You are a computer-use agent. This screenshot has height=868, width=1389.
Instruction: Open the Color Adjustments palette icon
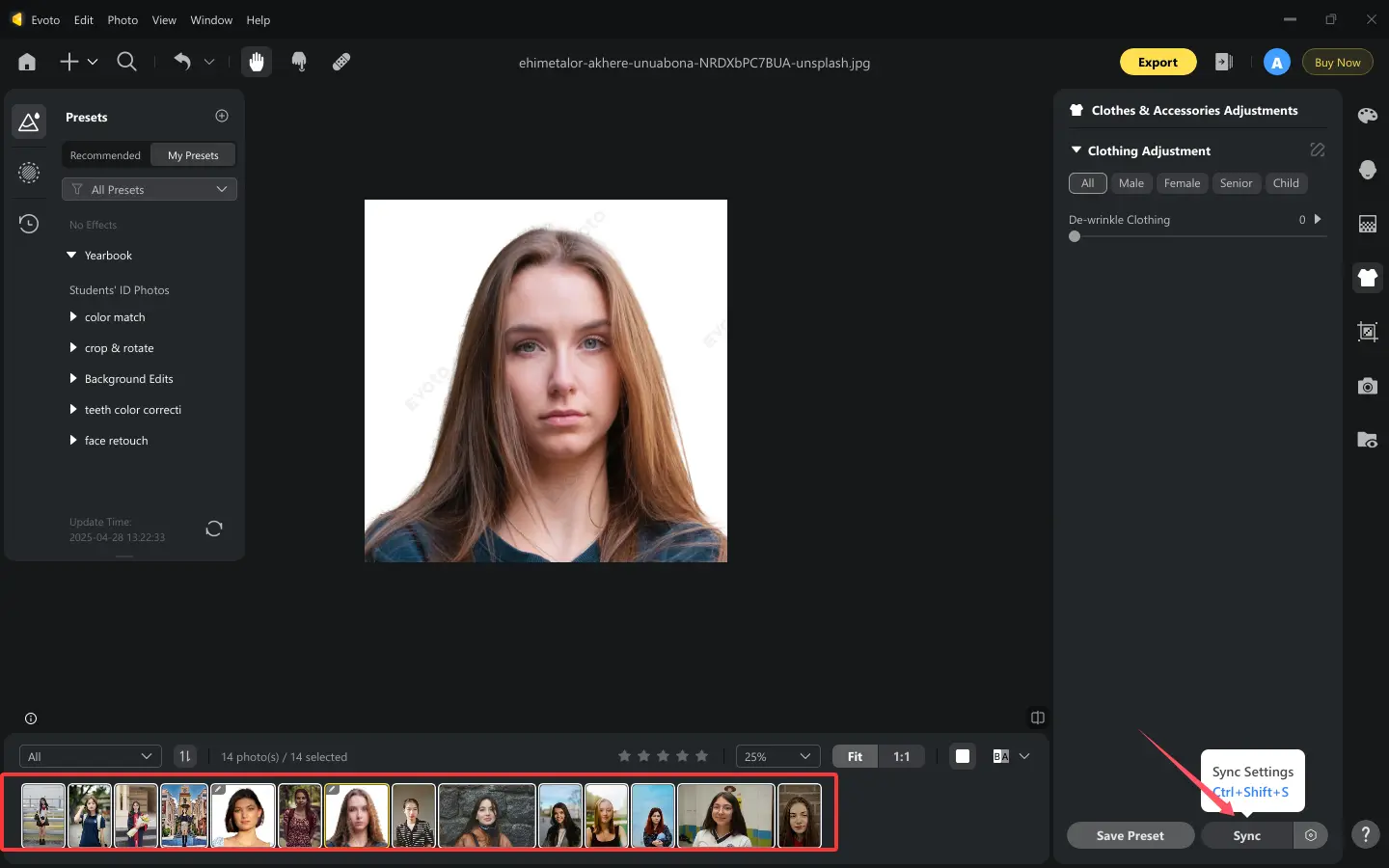point(1367,116)
